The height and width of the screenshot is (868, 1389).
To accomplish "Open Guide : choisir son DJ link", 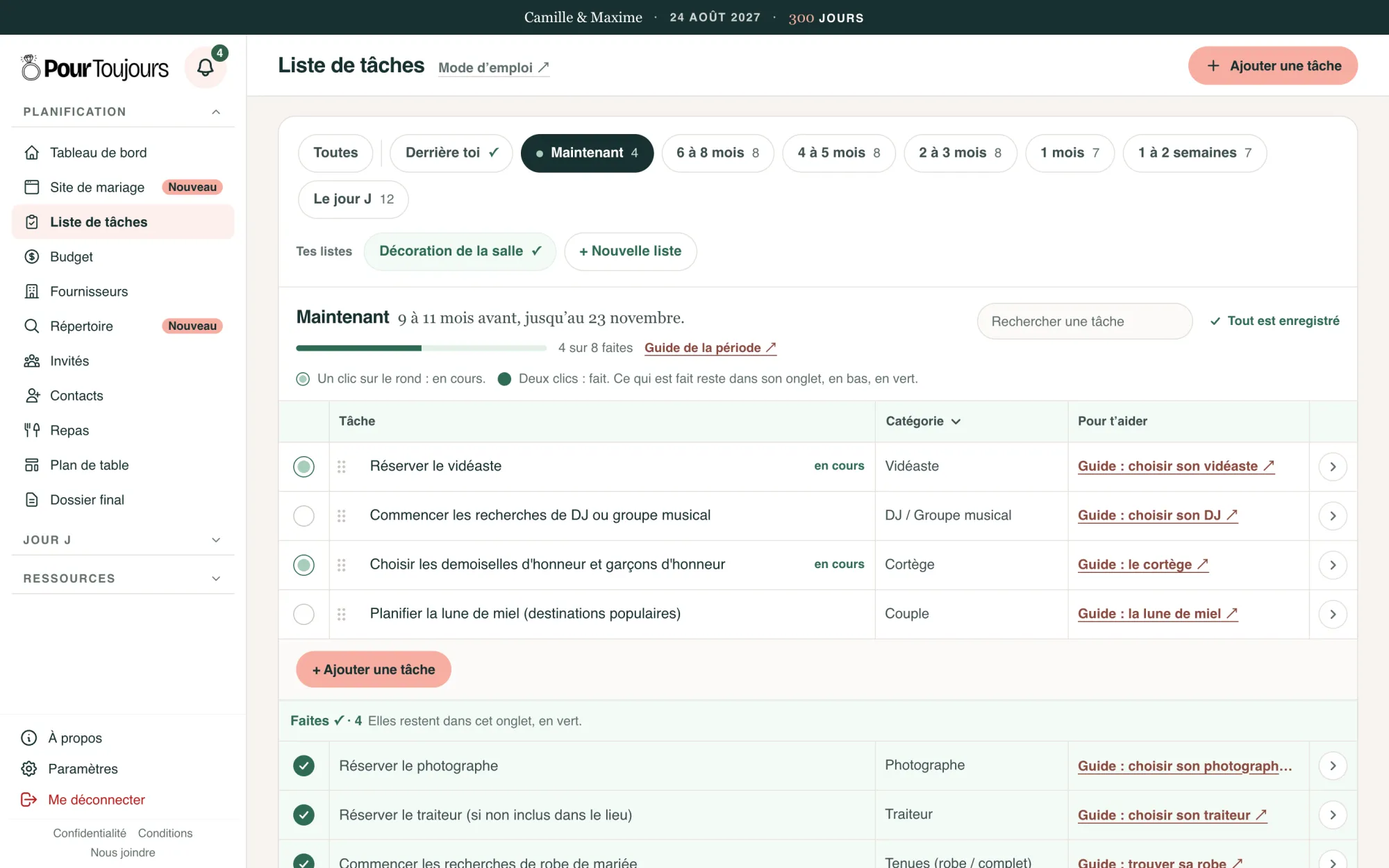I will (x=1158, y=516).
